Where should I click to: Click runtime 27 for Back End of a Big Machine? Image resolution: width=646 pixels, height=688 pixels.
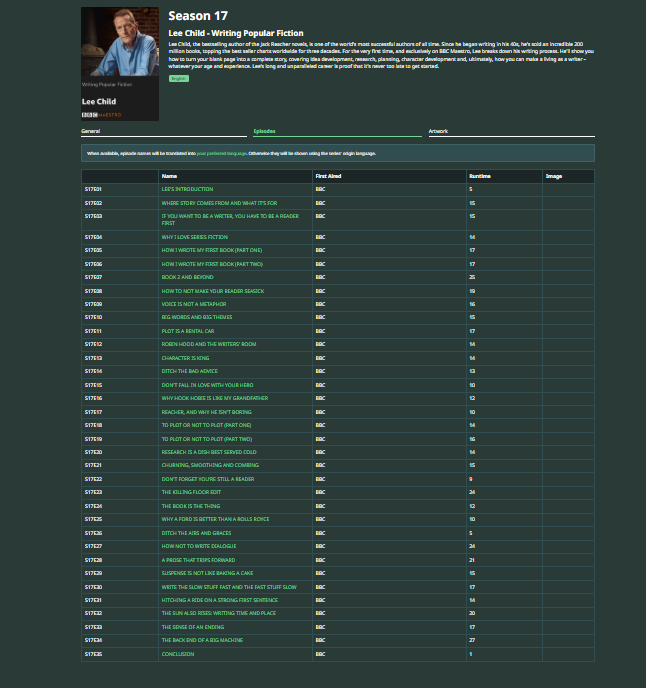472,640
